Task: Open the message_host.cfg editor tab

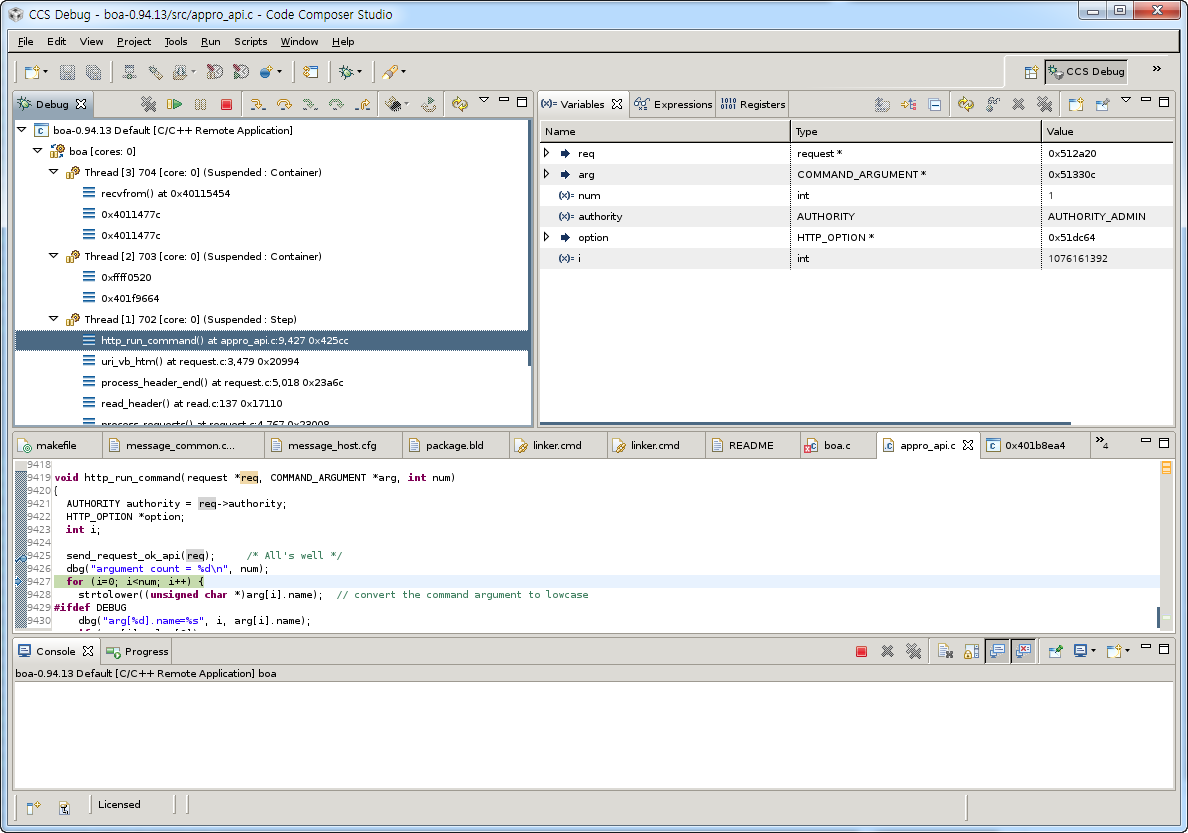Action: point(332,446)
